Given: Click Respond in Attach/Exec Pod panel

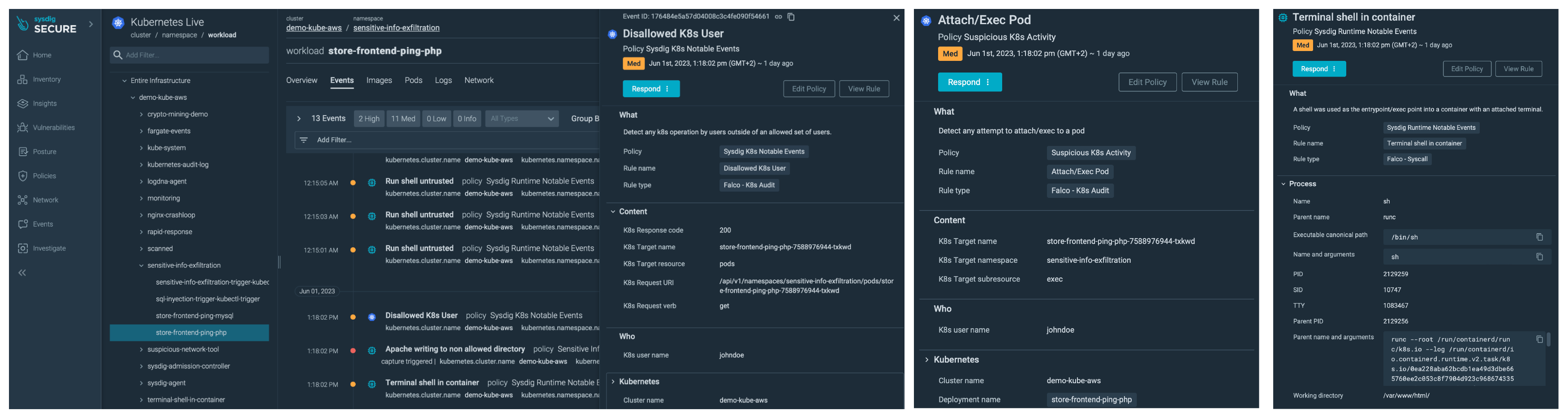Looking at the screenshot, I should [969, 83].
